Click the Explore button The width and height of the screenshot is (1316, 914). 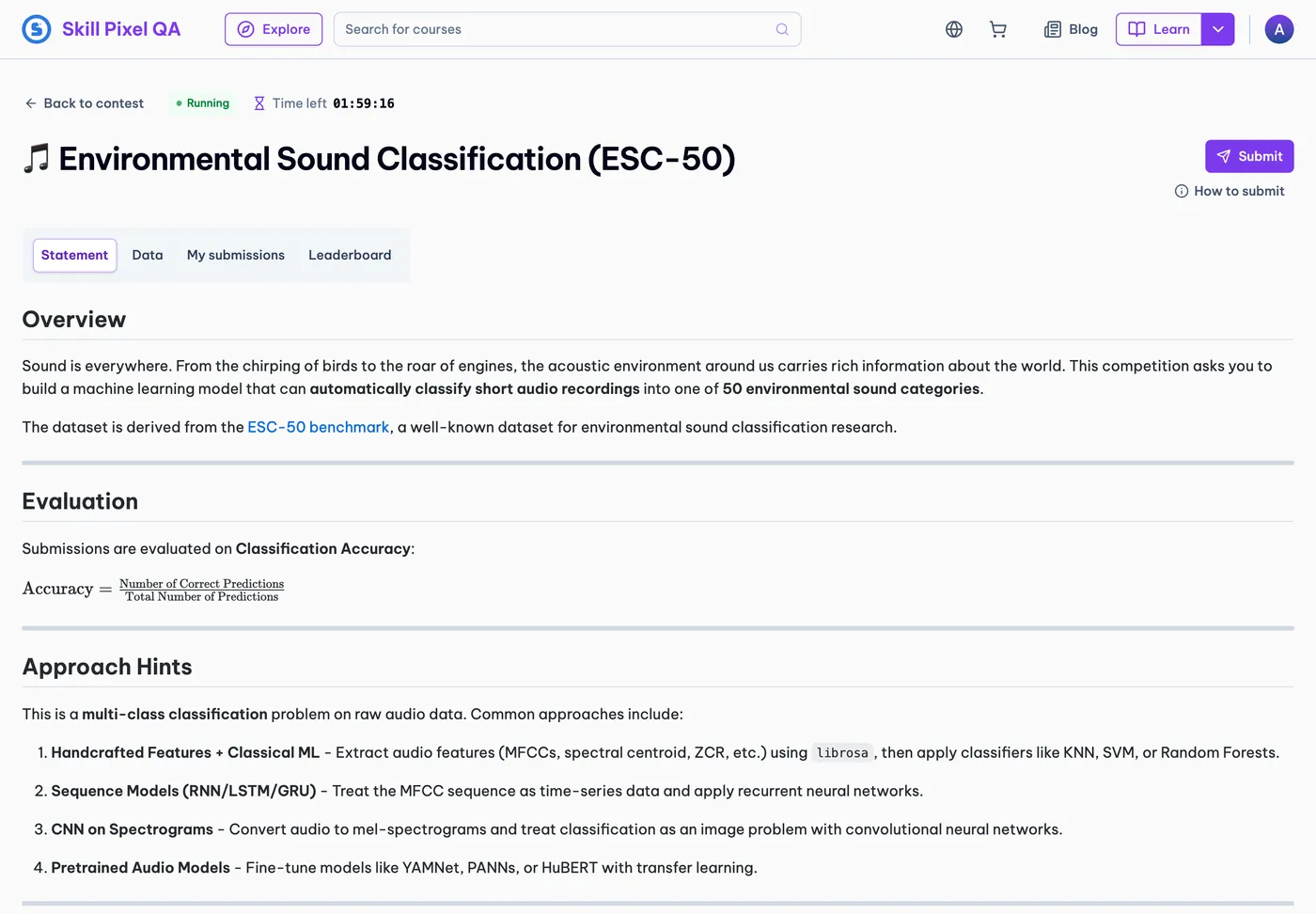pos(274,29)
